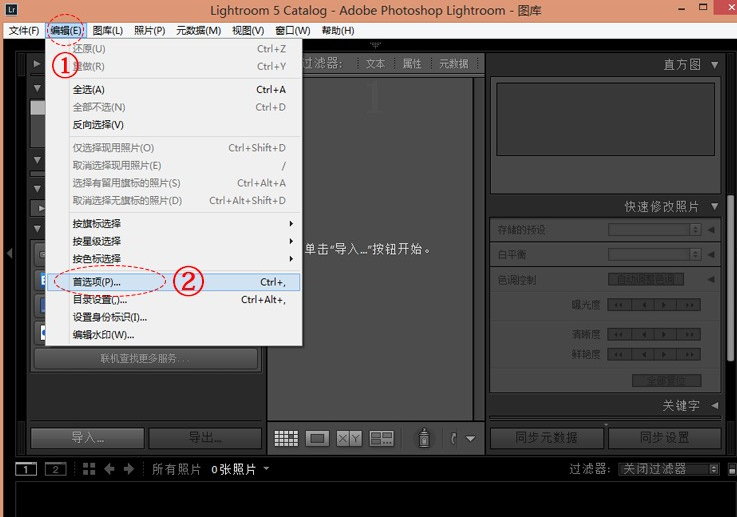
Task: Open the 照片(P) menu
Action: pyautogui.click(x=149, y=31)
